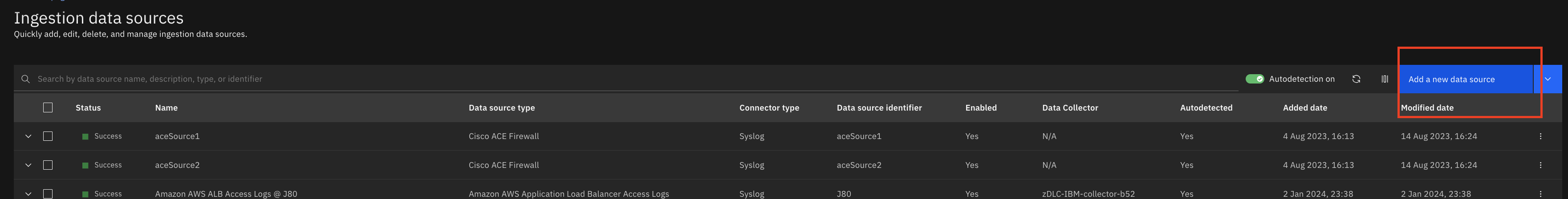Turn off the Autodetection toggle
The image size is (1568, 199).
[1255, 79]
